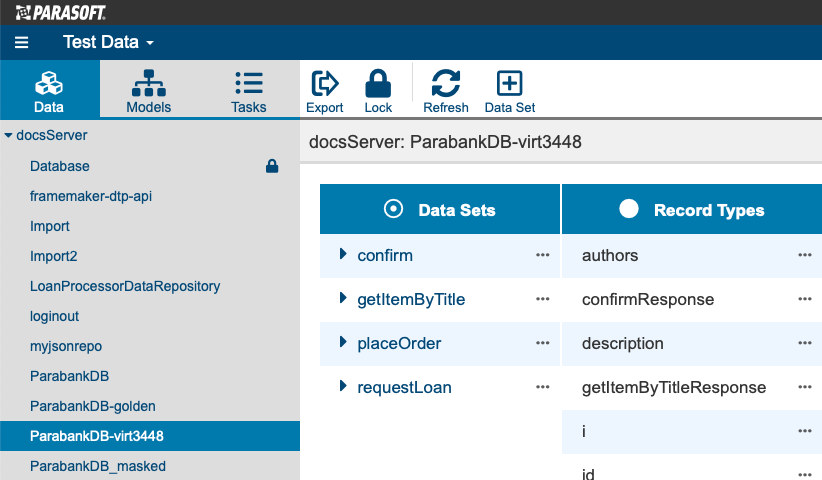Open the myjsonrepo repository
Screen dimensions: 822x480
[66, 346]
